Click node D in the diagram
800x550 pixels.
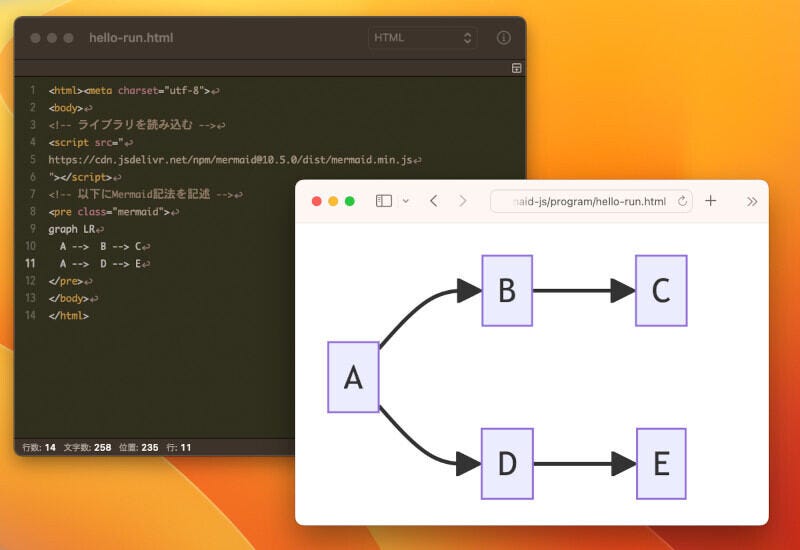[x=507, y=464]
